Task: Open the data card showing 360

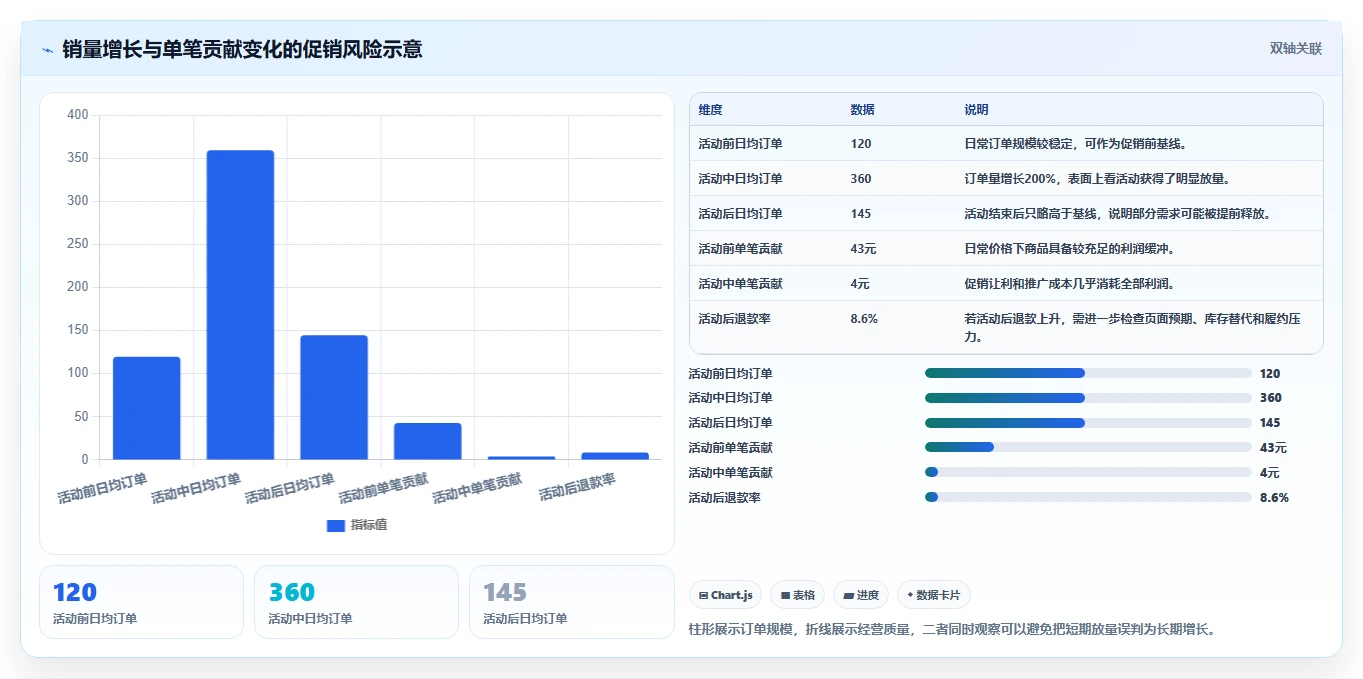Action: (x=356, y=602)
